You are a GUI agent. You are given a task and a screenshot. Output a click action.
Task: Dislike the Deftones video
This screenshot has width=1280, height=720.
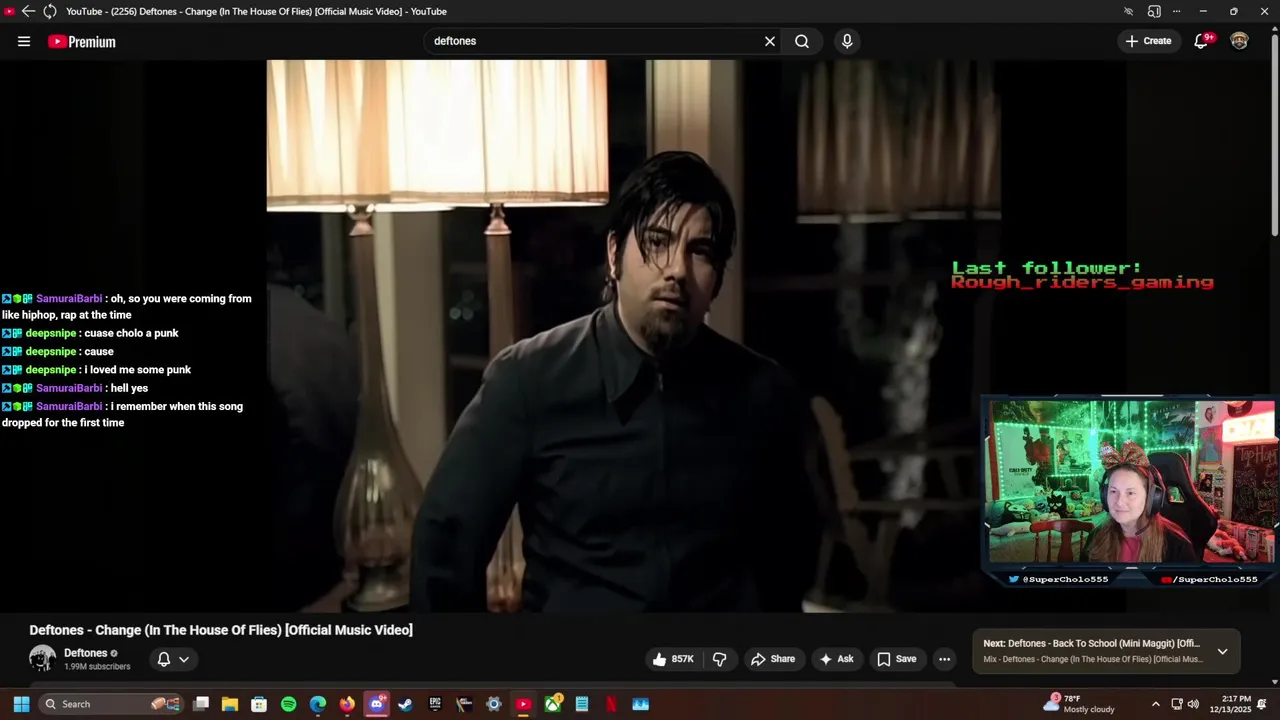(719, 659)
